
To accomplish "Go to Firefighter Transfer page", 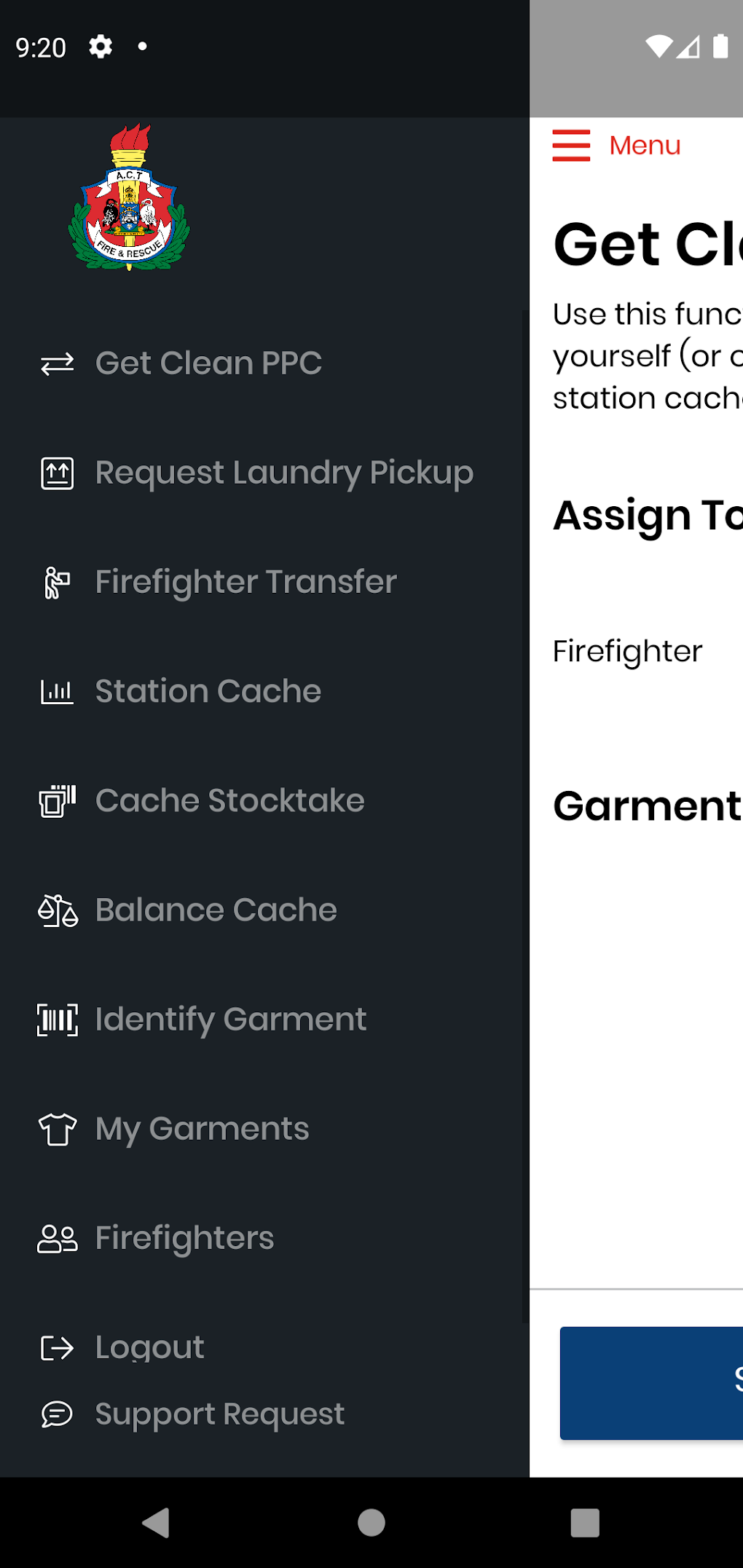I will pyautogui.click(x=245, y=583).
